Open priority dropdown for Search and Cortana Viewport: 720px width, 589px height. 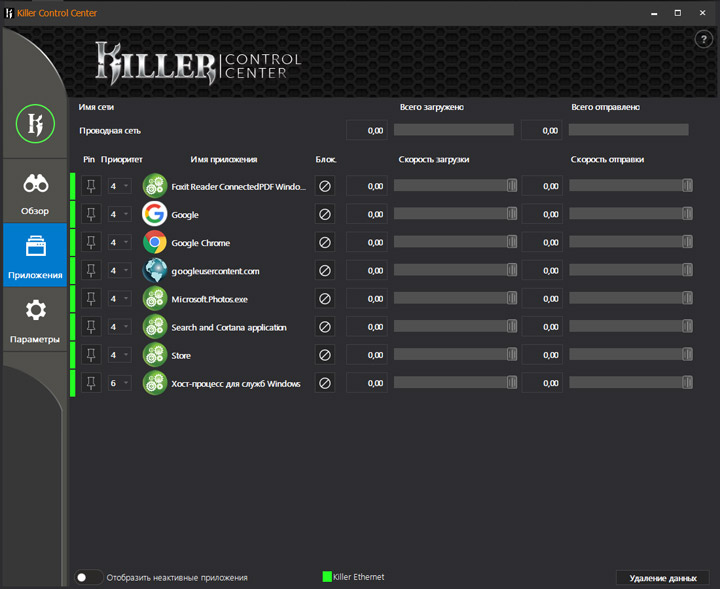pyautogui.click(x=119, y=327)
